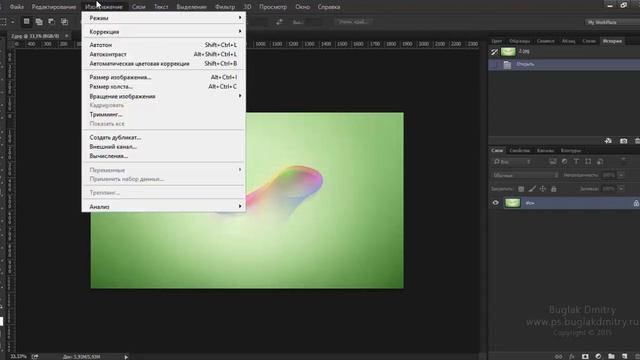Filter layers by adjustment layer type
The image size is (640, 360).
[564, 162]
